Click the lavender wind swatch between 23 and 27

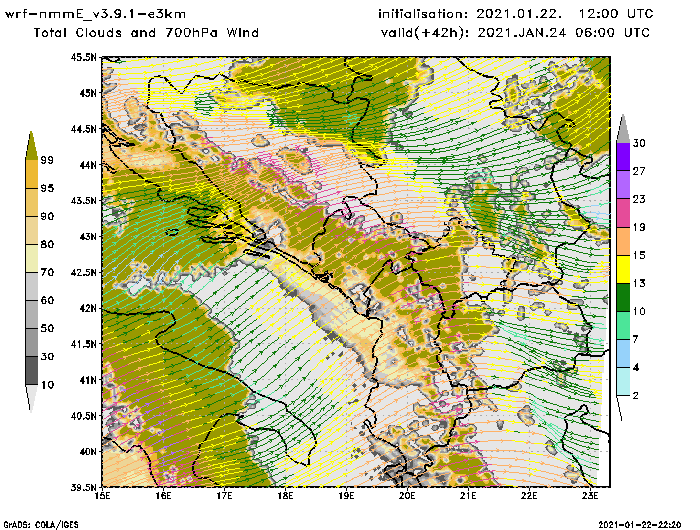coord(623,185)
